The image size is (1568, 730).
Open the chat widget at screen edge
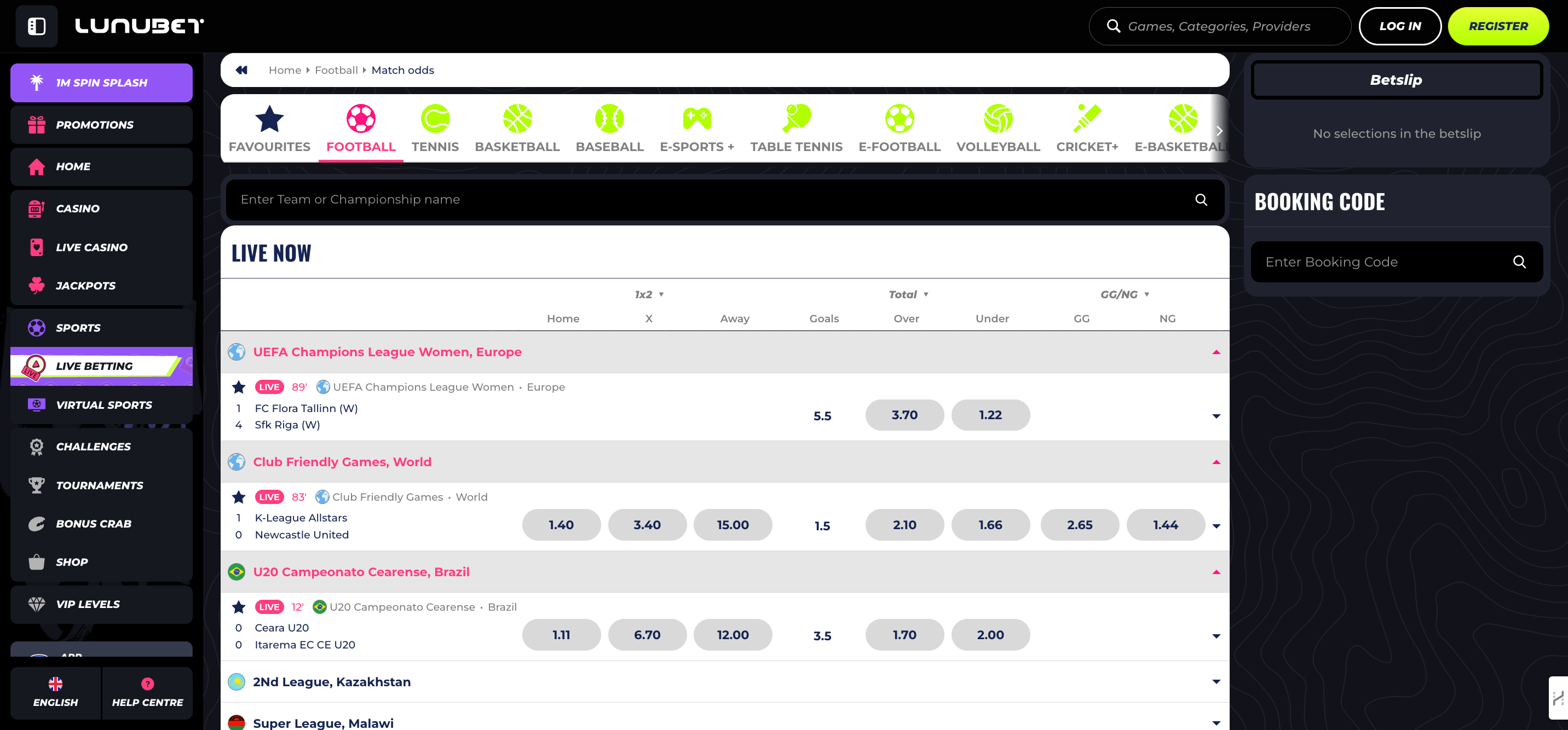tap(1558, 697)
